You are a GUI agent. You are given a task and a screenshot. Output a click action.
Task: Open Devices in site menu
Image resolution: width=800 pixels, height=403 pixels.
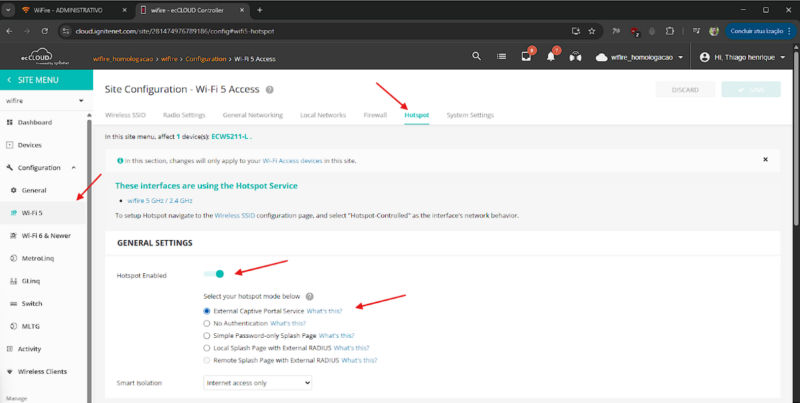click(x=30, y=145)
